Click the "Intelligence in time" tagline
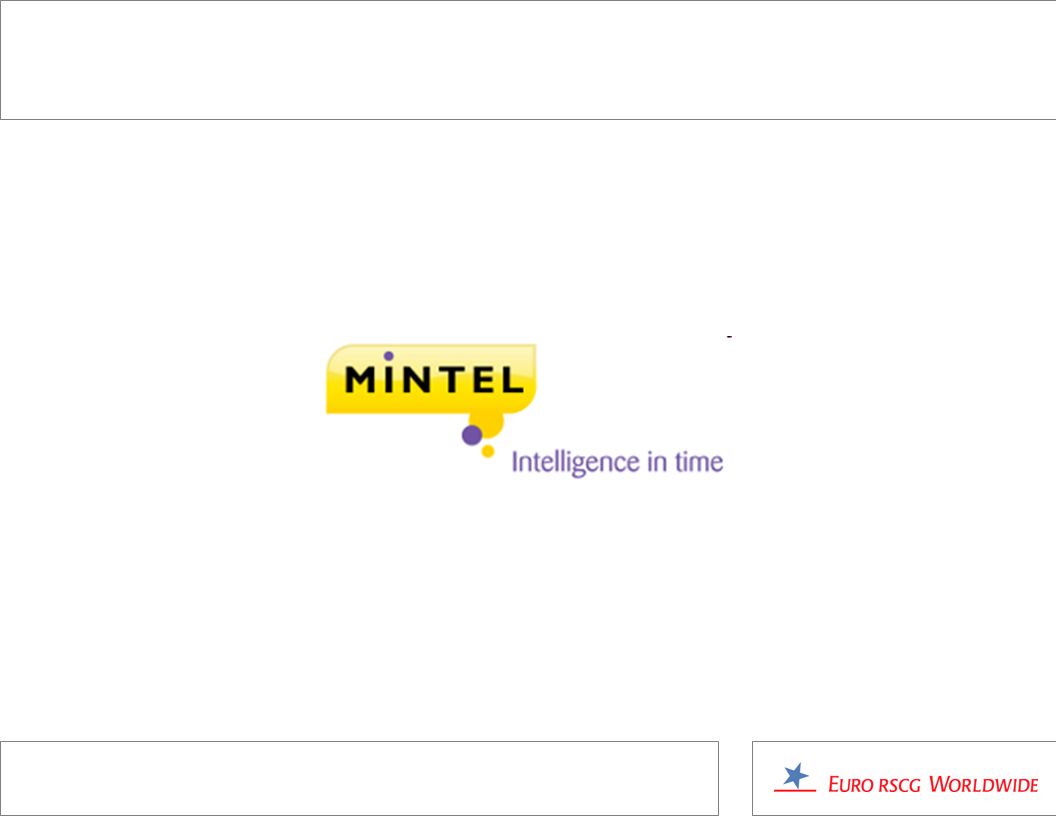Screen dimensions: 1056x816 [x=617, y=463]
